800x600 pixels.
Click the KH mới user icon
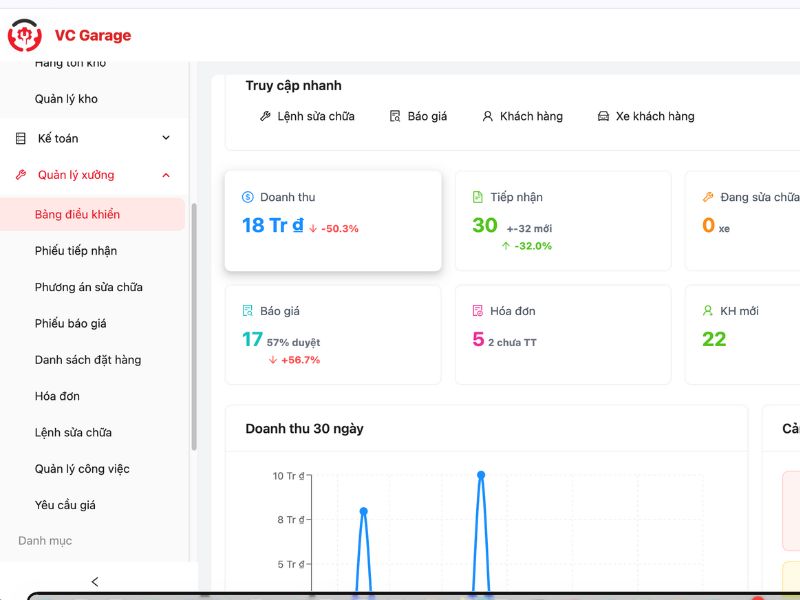tap(708, 311)
